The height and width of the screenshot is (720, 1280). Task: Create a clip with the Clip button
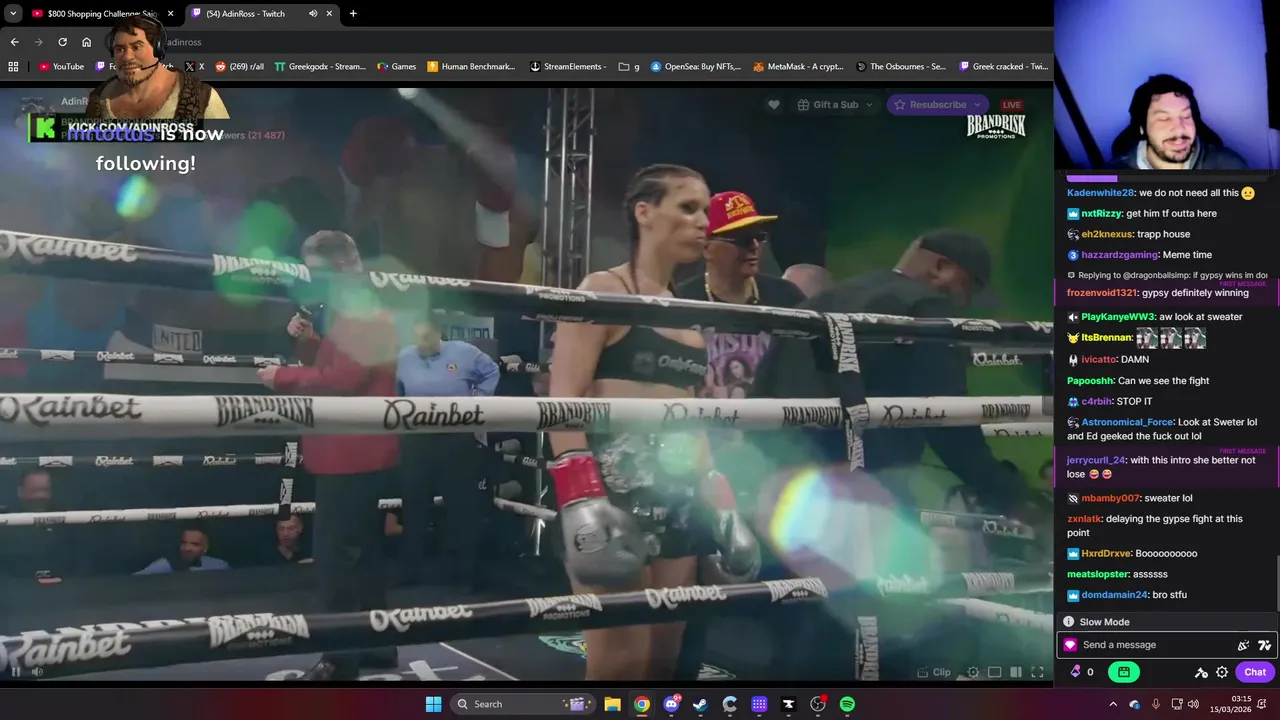pos(935,672)
